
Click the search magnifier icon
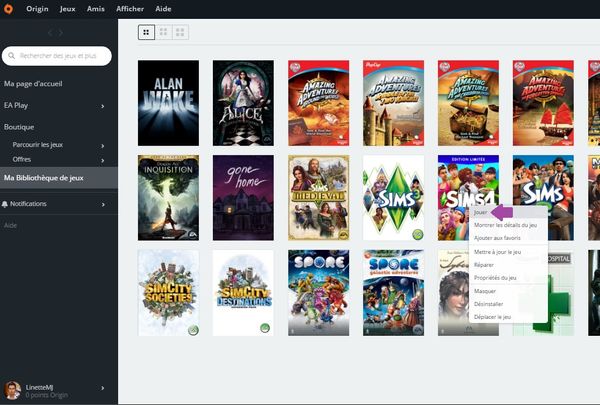11,56
